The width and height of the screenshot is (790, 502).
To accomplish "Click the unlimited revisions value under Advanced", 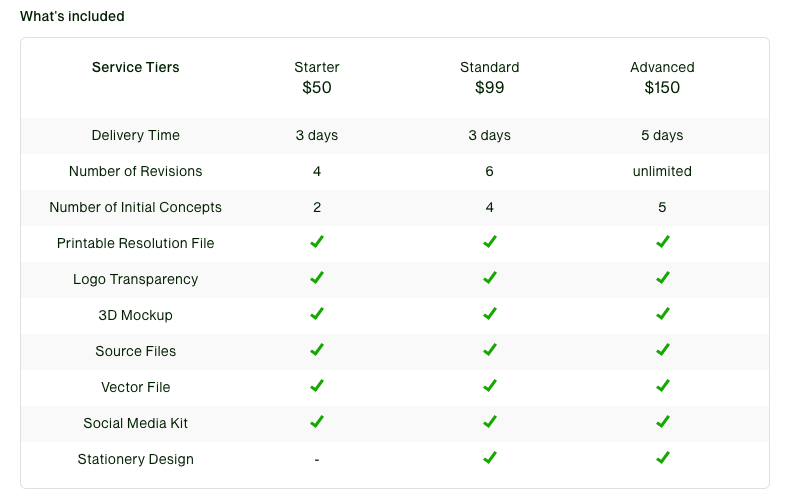I will [x=662, y=171].
